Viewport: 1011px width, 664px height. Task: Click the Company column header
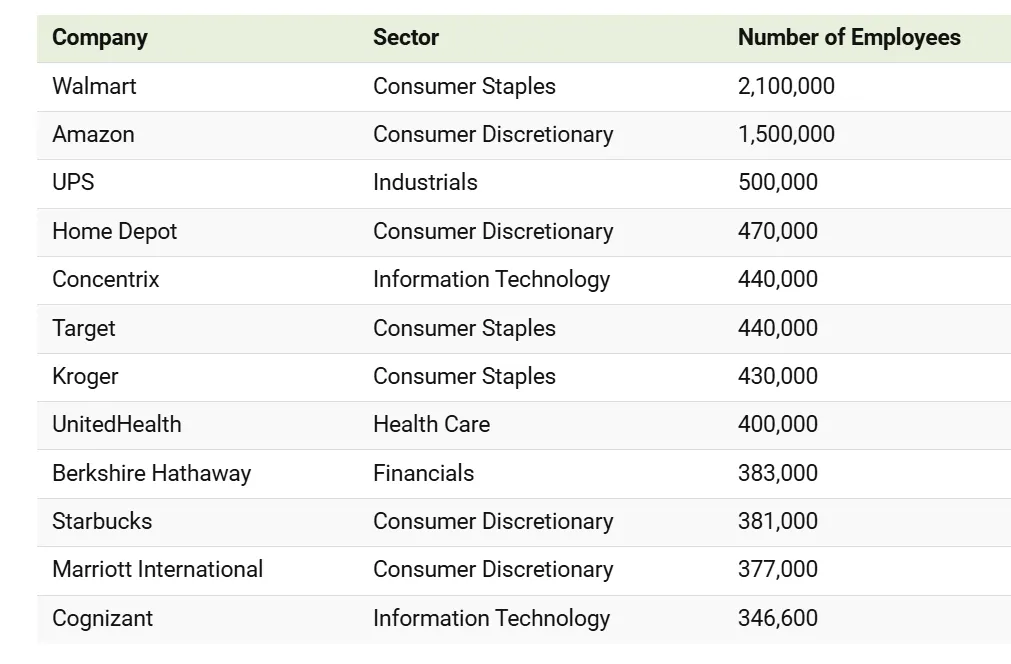click(x=100, y=38)
